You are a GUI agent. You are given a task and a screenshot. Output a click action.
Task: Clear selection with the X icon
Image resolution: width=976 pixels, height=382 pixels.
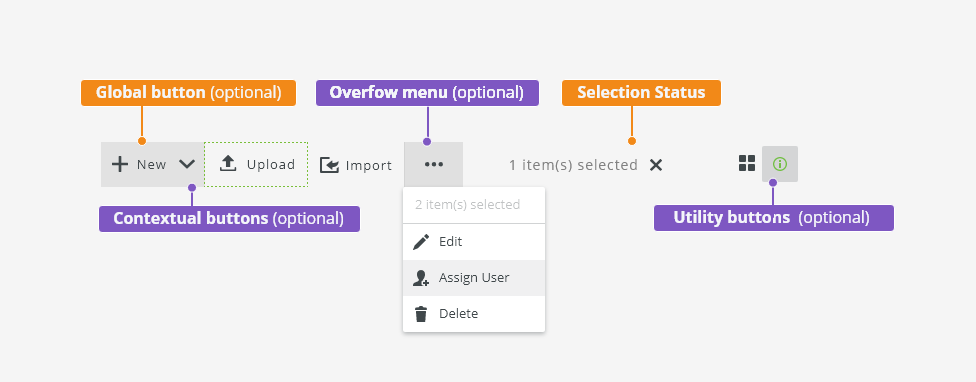pyautogui.click(x=656, y=165)
